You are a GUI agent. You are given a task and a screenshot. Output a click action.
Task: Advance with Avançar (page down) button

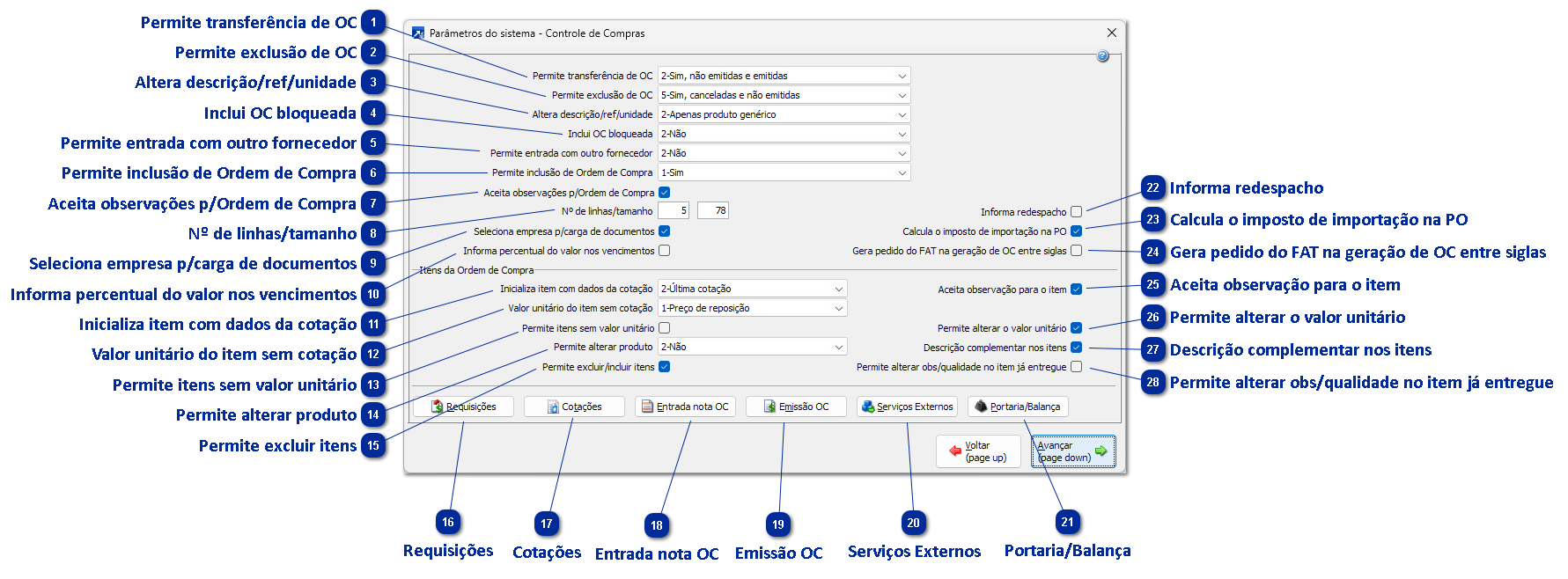click(x=1073, y=451)
